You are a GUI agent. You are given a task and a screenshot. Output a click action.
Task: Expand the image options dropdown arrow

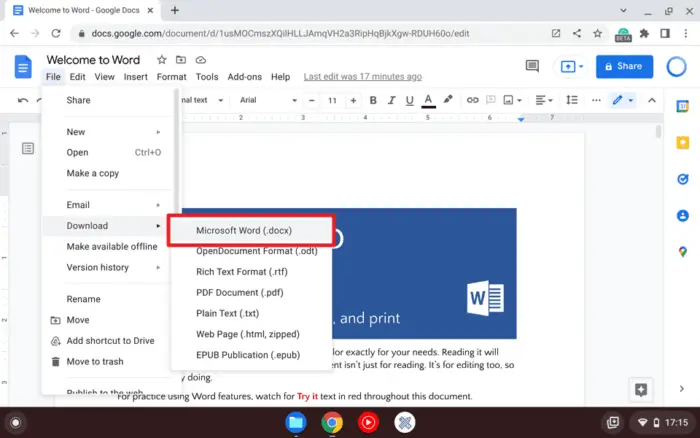click(519, 100)
